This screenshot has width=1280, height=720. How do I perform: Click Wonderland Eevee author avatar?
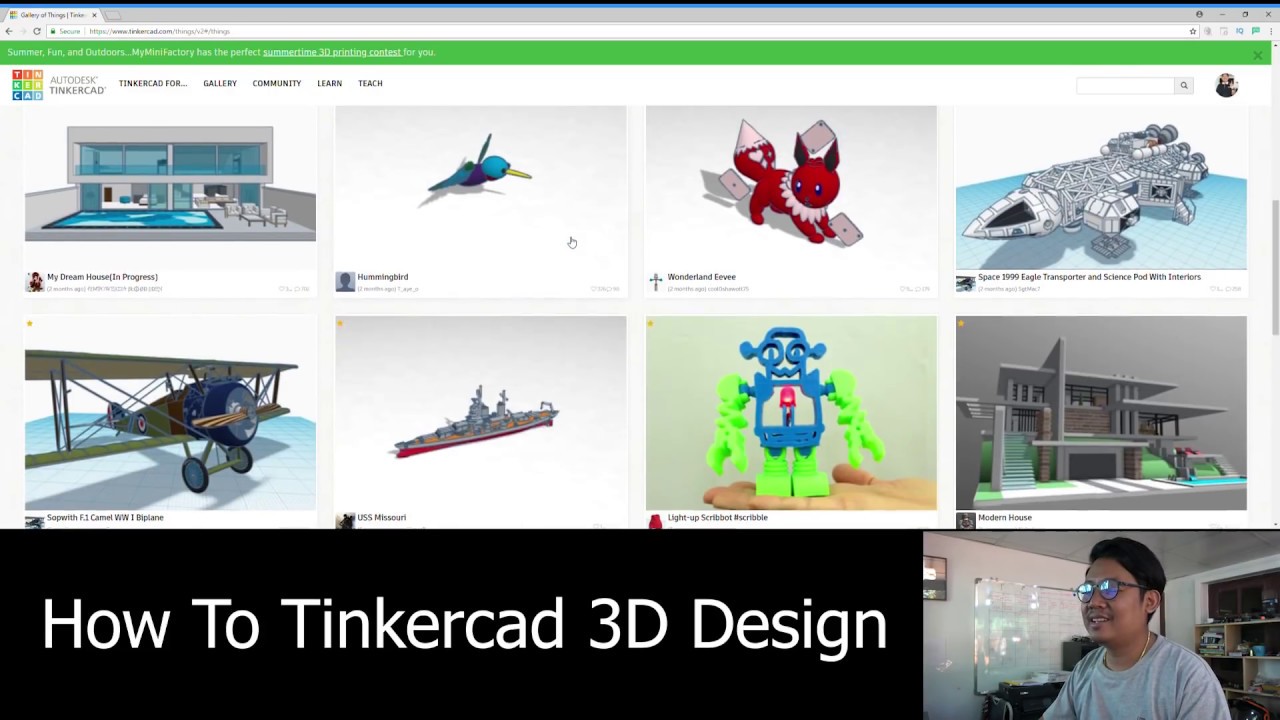pyautogui.click(x=655, y=282)
